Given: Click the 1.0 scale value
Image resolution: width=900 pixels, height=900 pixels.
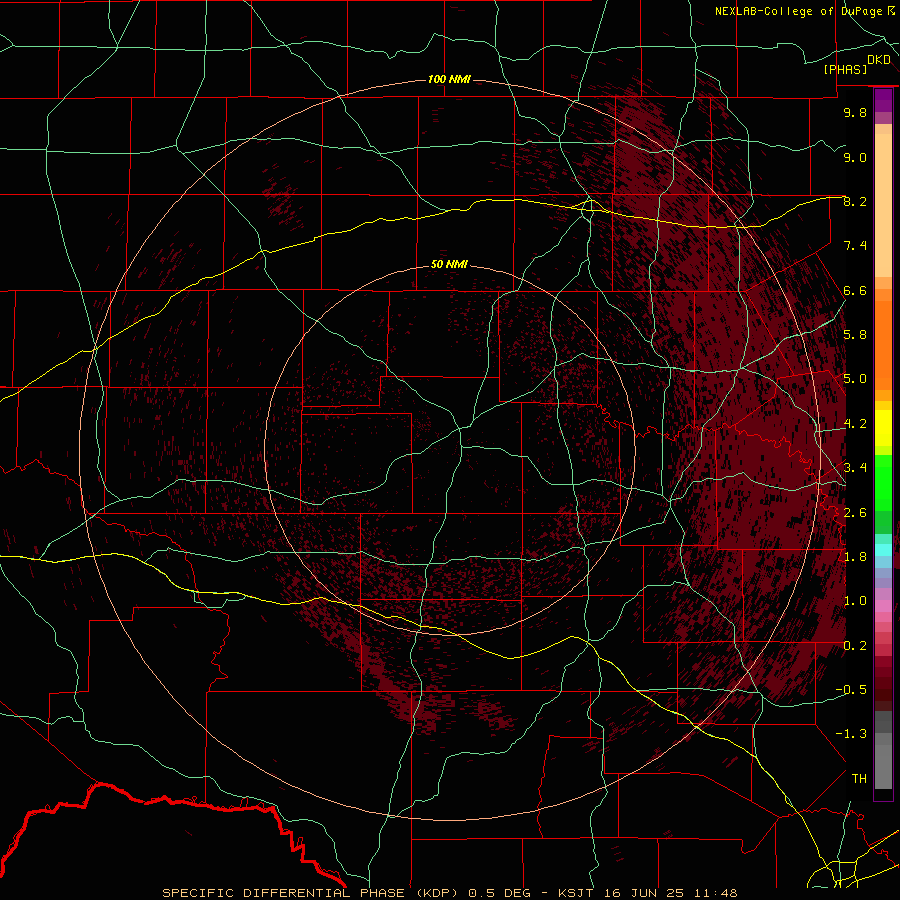Looking at the screenshot, I should pyautogui.click(x=855, y=601).
